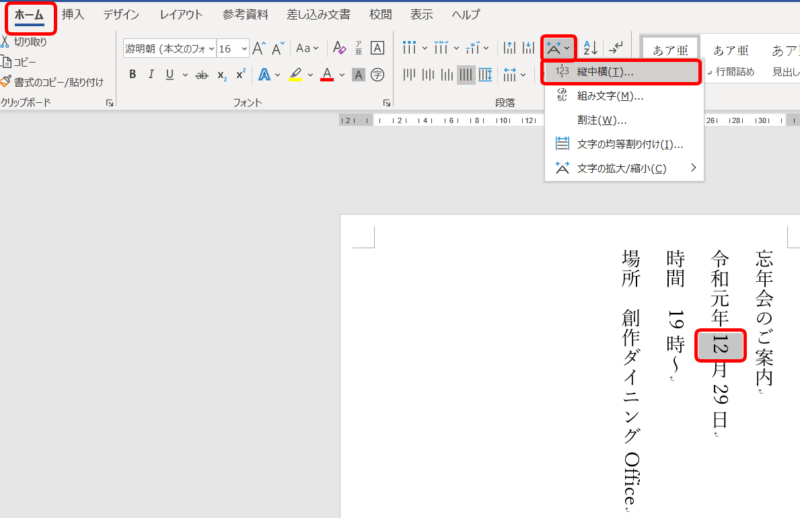This screenshot has height=518, width=800.
Task: Open the ヘルプ tab
Action: pos(465,15)
